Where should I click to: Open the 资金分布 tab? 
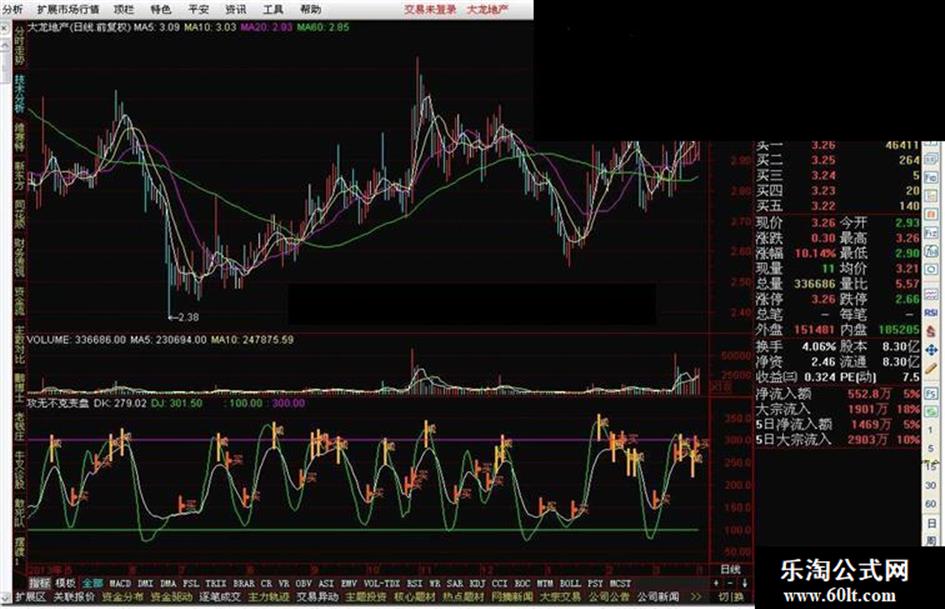pos(122,597)
